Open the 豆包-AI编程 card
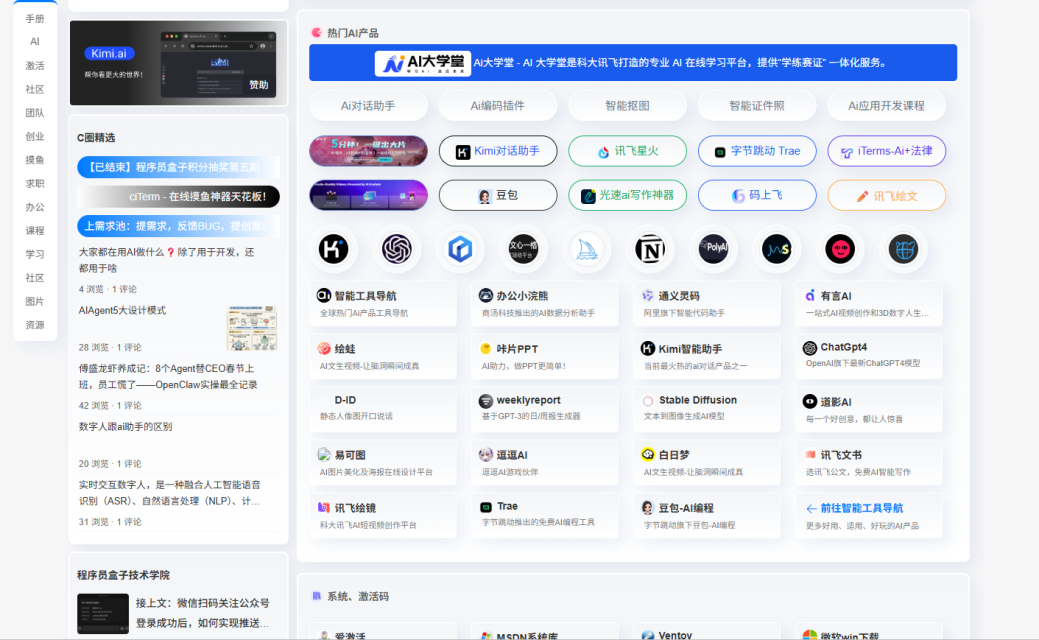 click(706, 515)
